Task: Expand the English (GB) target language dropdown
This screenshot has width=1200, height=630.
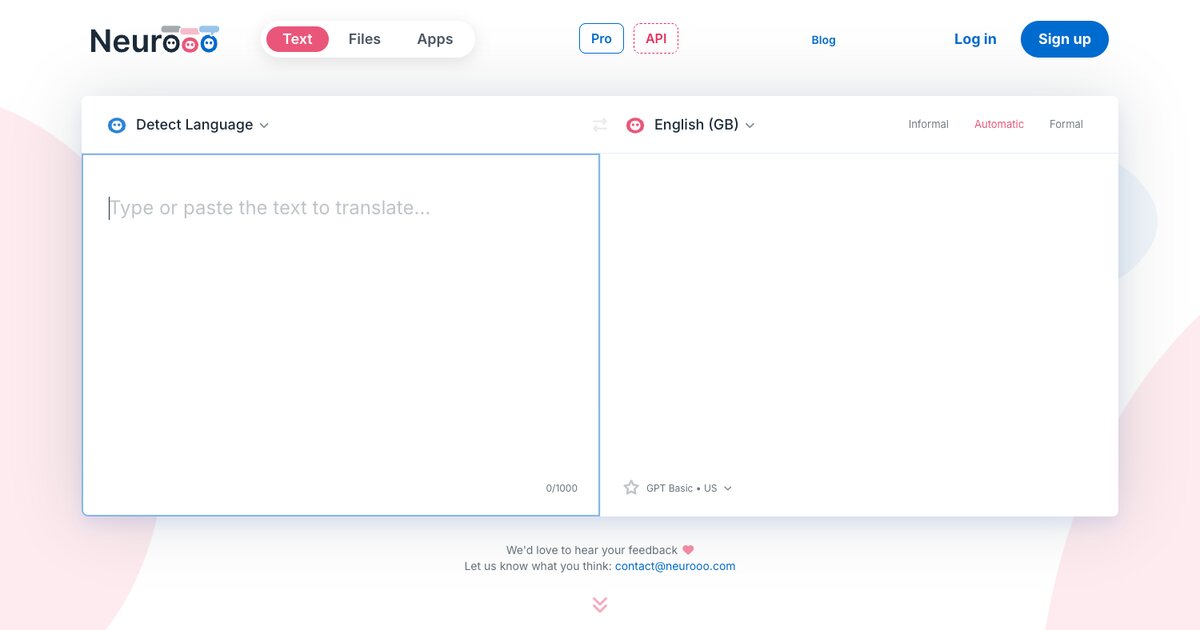Action: point(704,125)
